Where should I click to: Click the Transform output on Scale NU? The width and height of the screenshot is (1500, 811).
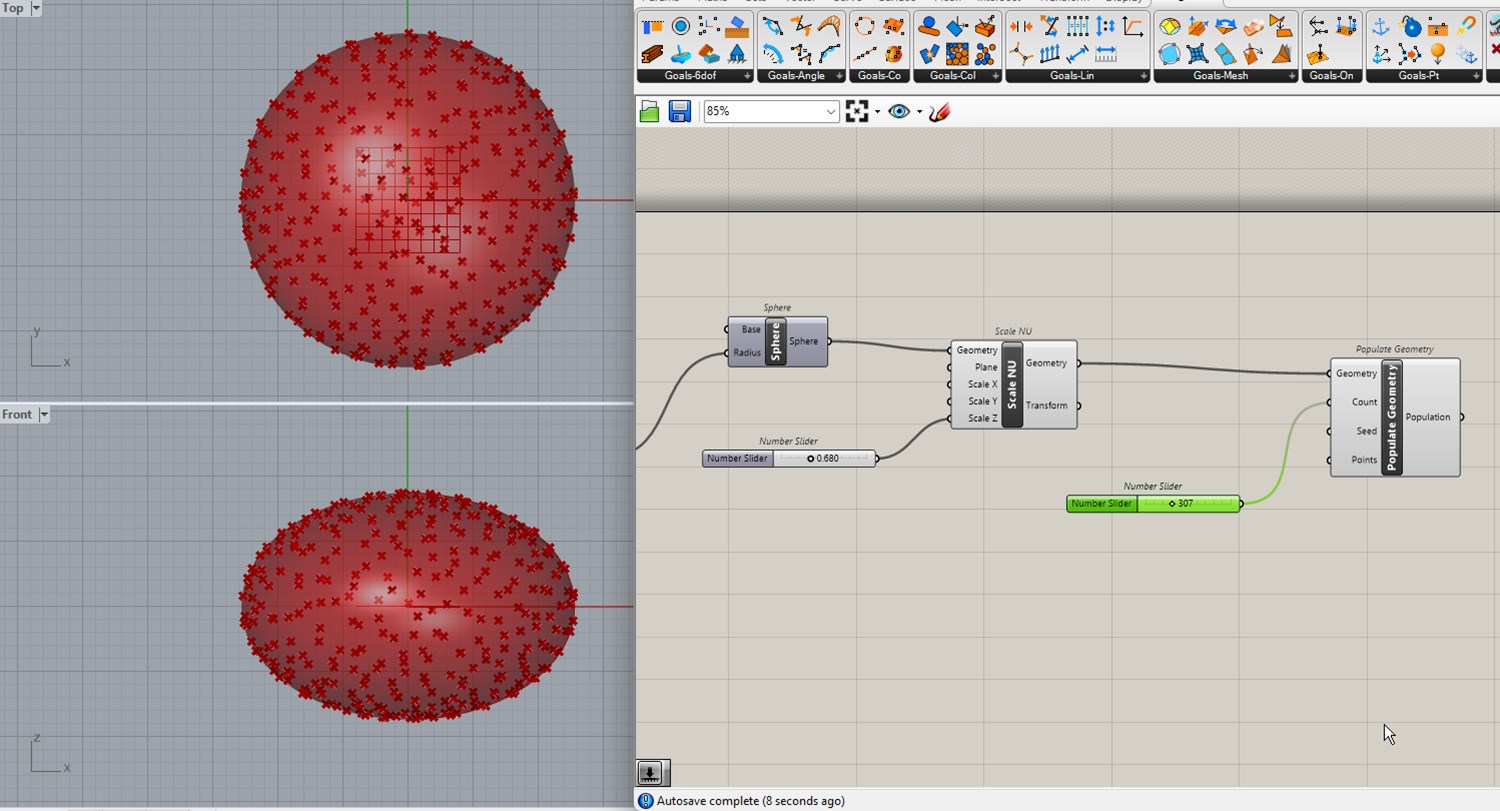[1046, 405]
